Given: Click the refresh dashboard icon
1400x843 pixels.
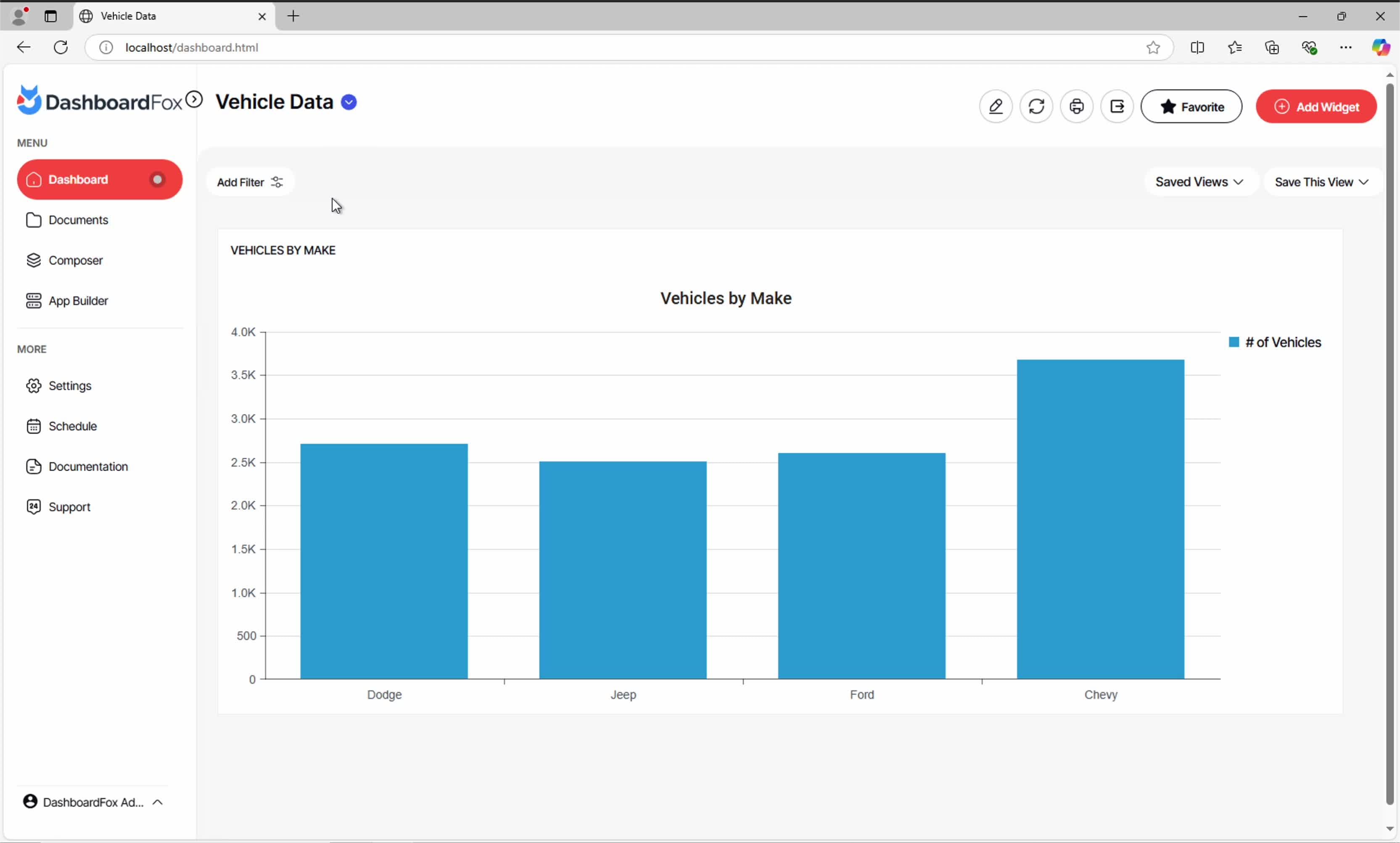Looking at the screenshot, I should pos(1036,106).
